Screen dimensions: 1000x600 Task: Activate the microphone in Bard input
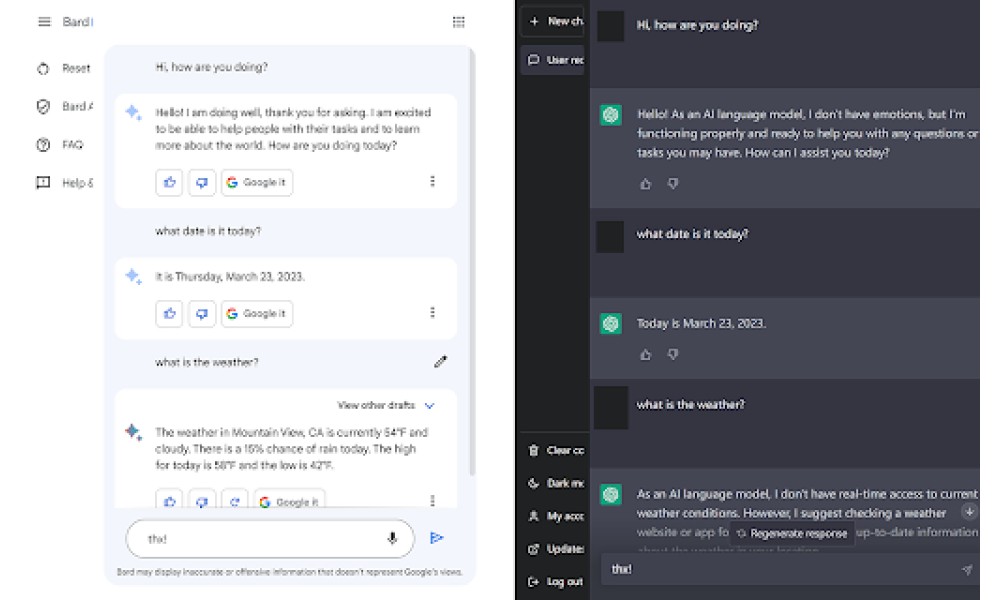[392, 539]
